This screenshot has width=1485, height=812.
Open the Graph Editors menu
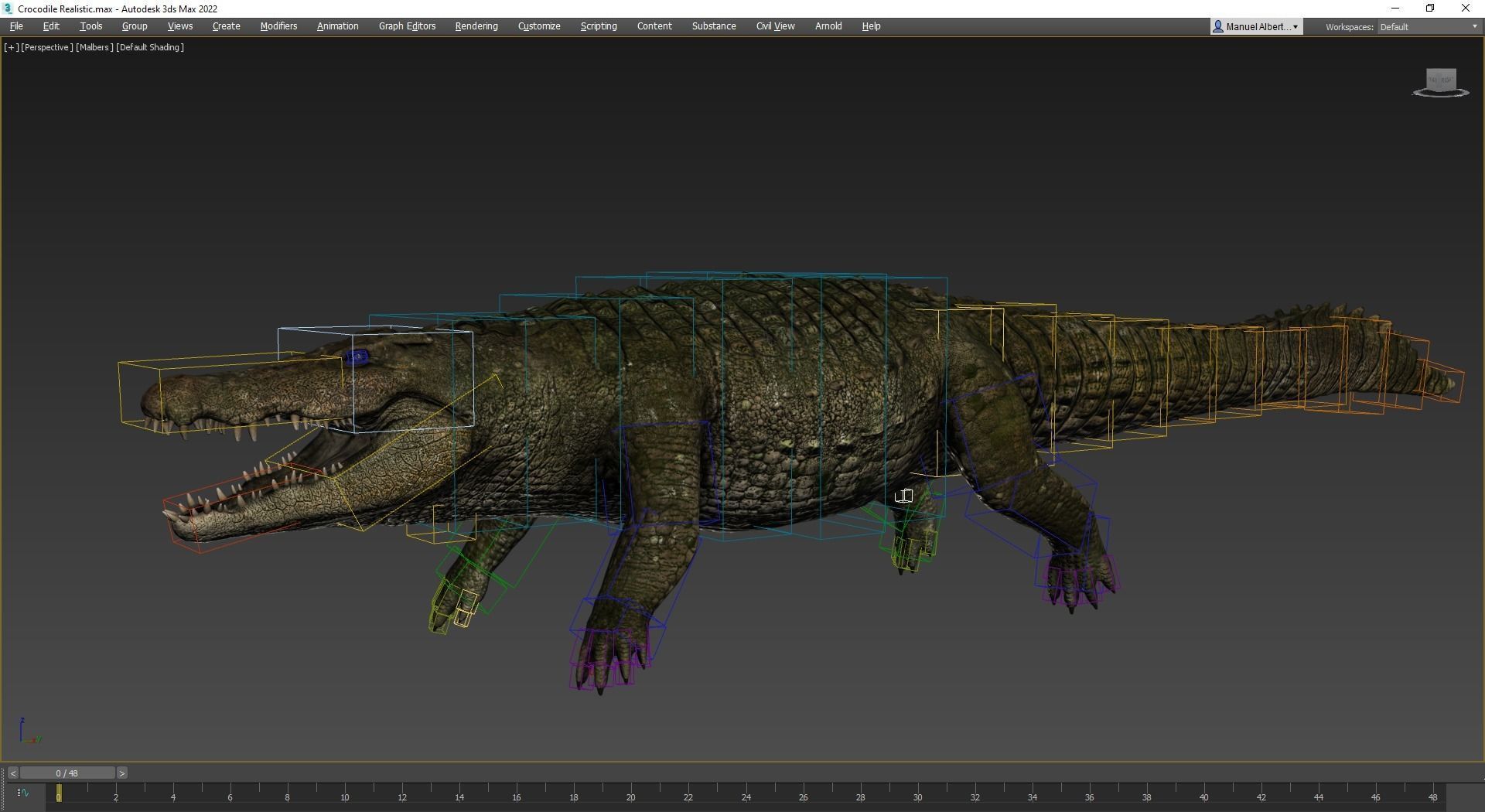click(x=407, y=26)
